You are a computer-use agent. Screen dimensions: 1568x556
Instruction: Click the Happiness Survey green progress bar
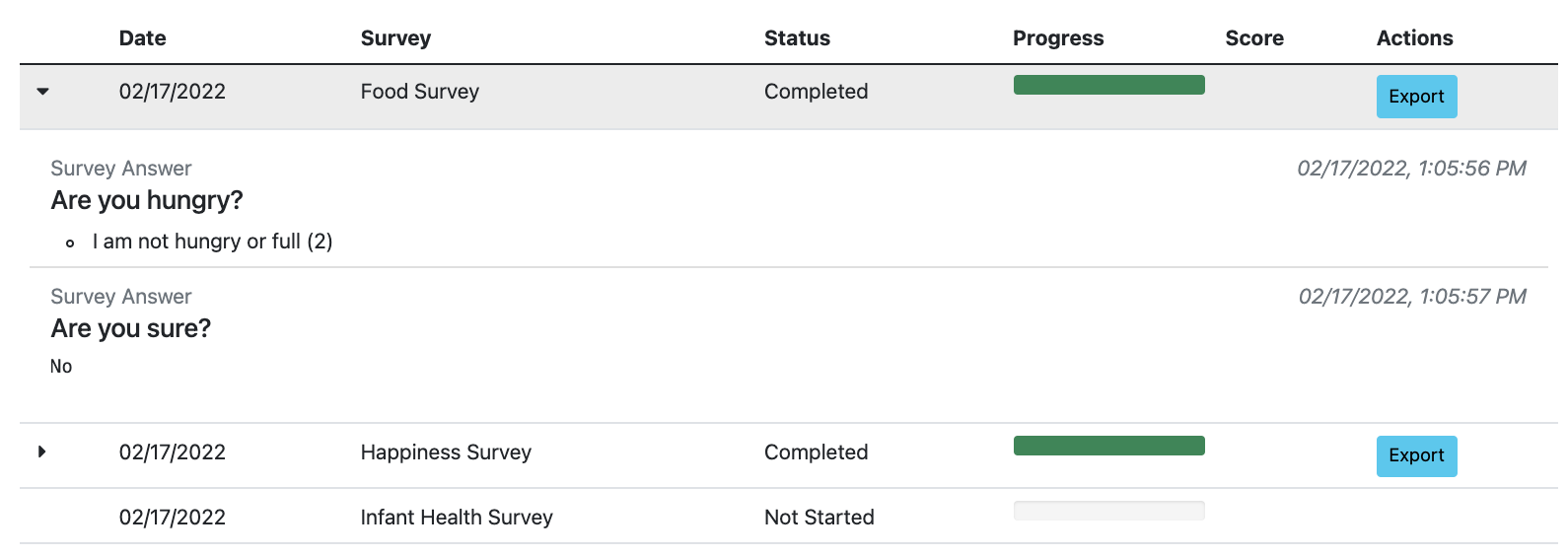point(1109,446)
